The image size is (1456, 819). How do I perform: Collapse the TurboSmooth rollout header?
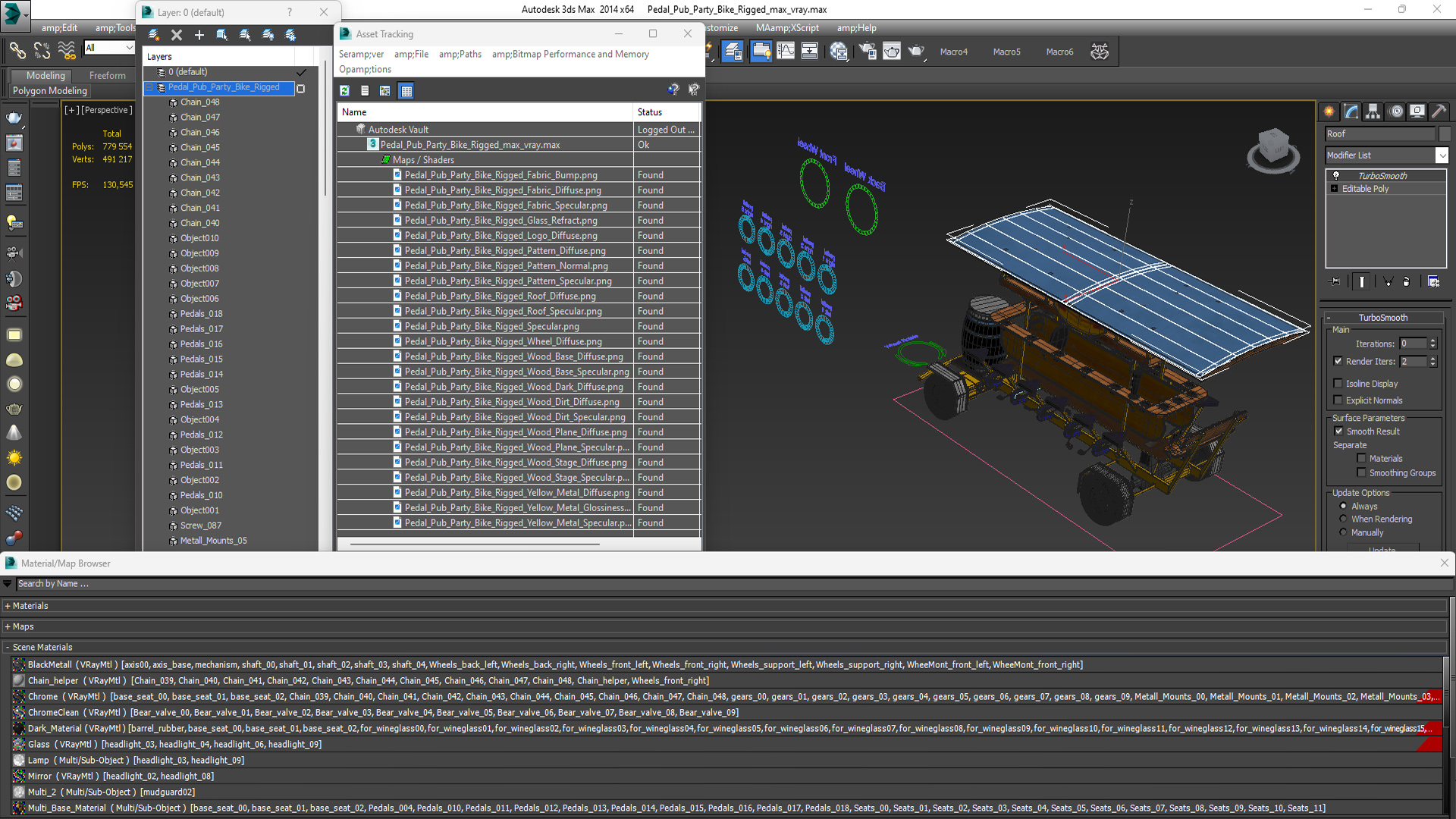click(1383, 318)
